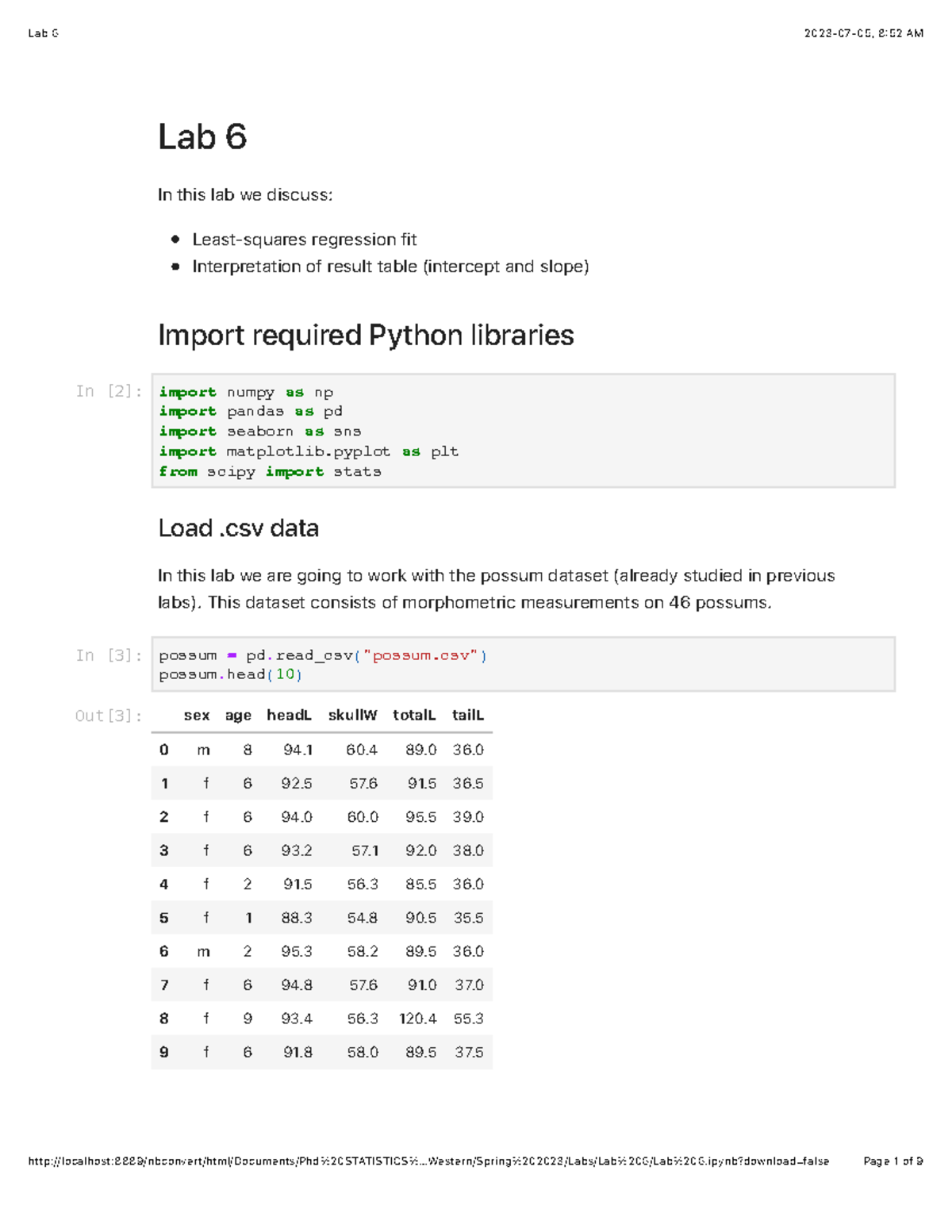
Task: Click the sex column header
Action: point(197,716)
